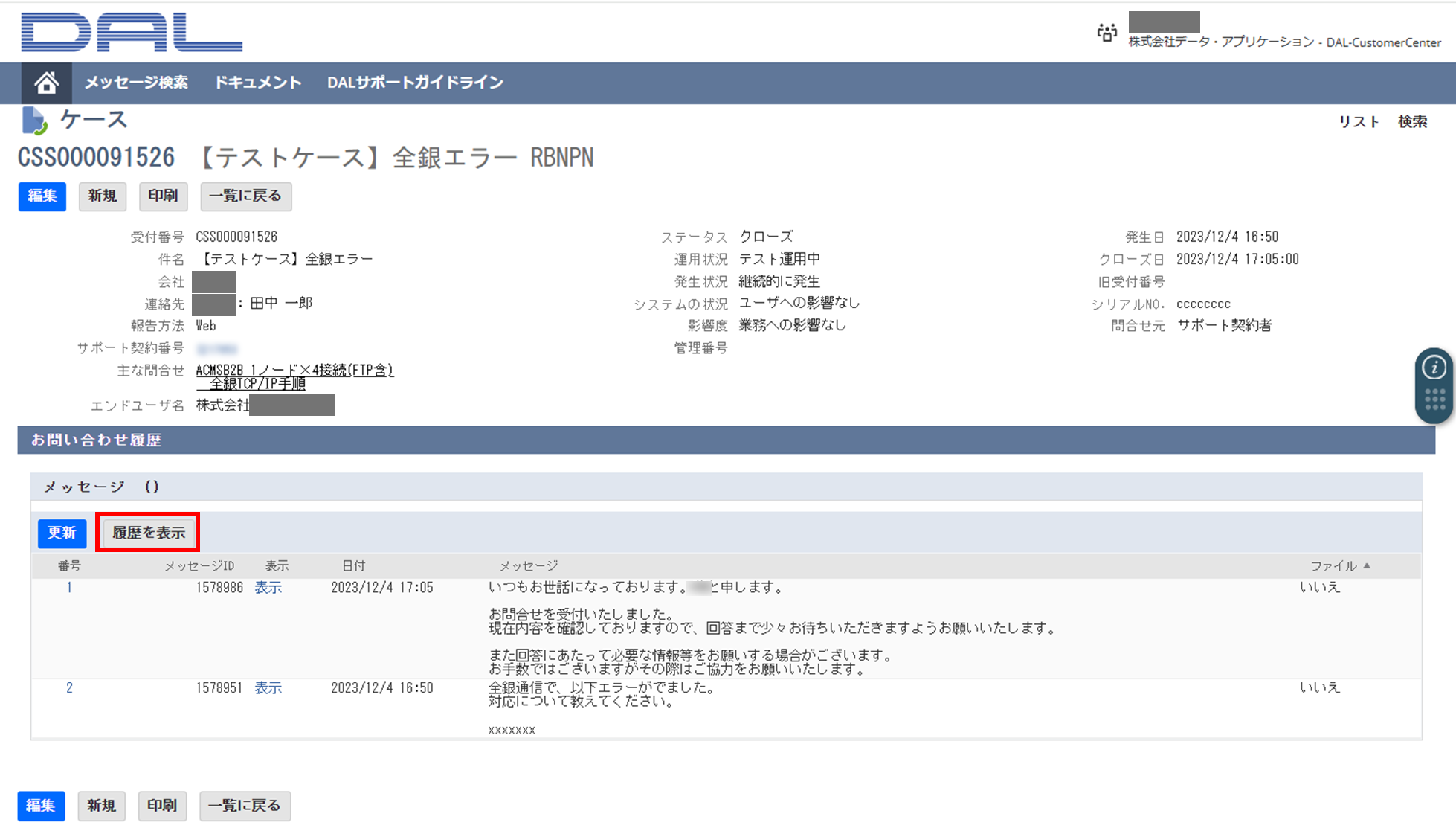Open 表示 link for message 1578986

[x=268, y=588]
